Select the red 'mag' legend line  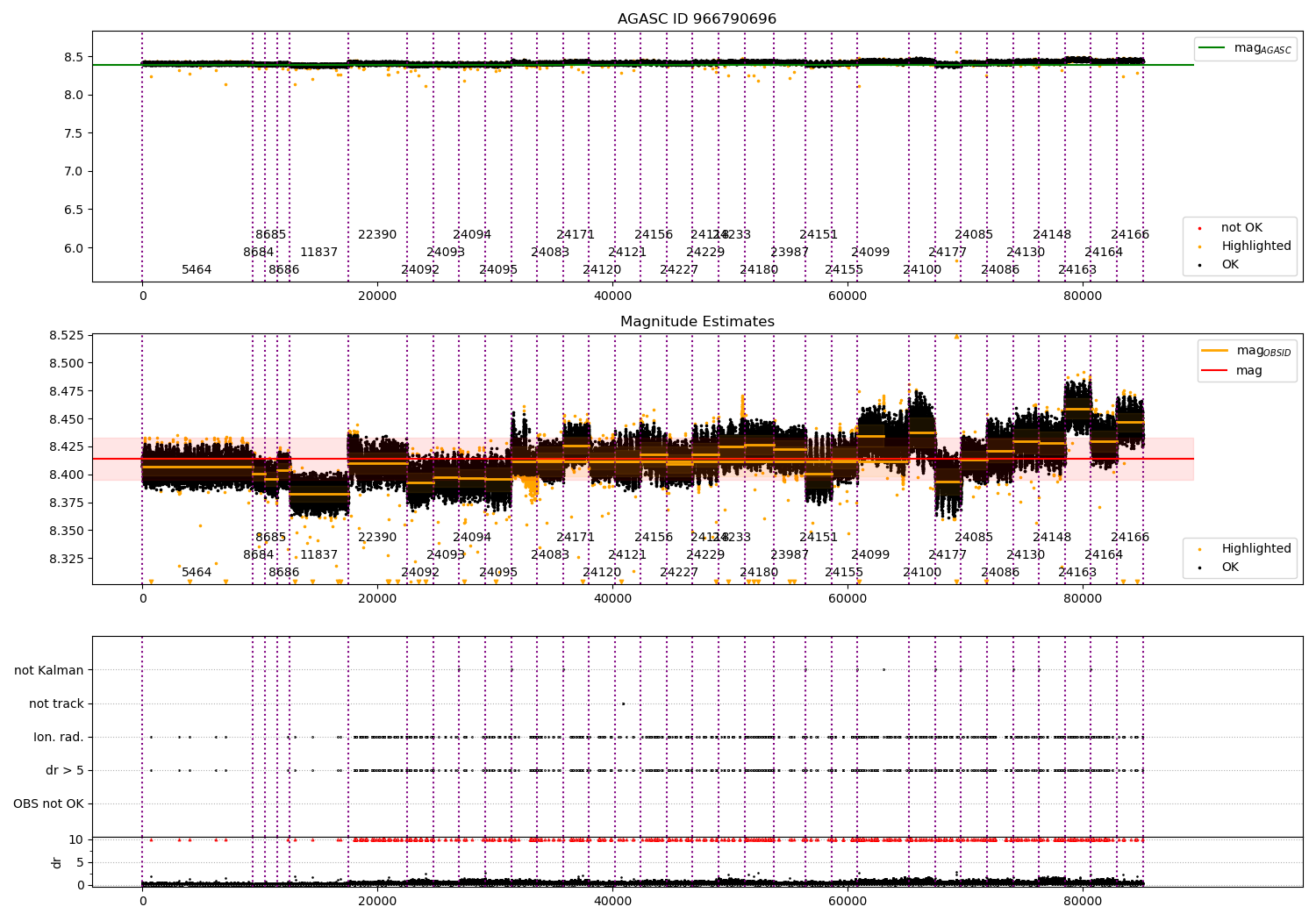pos(1215,370)
